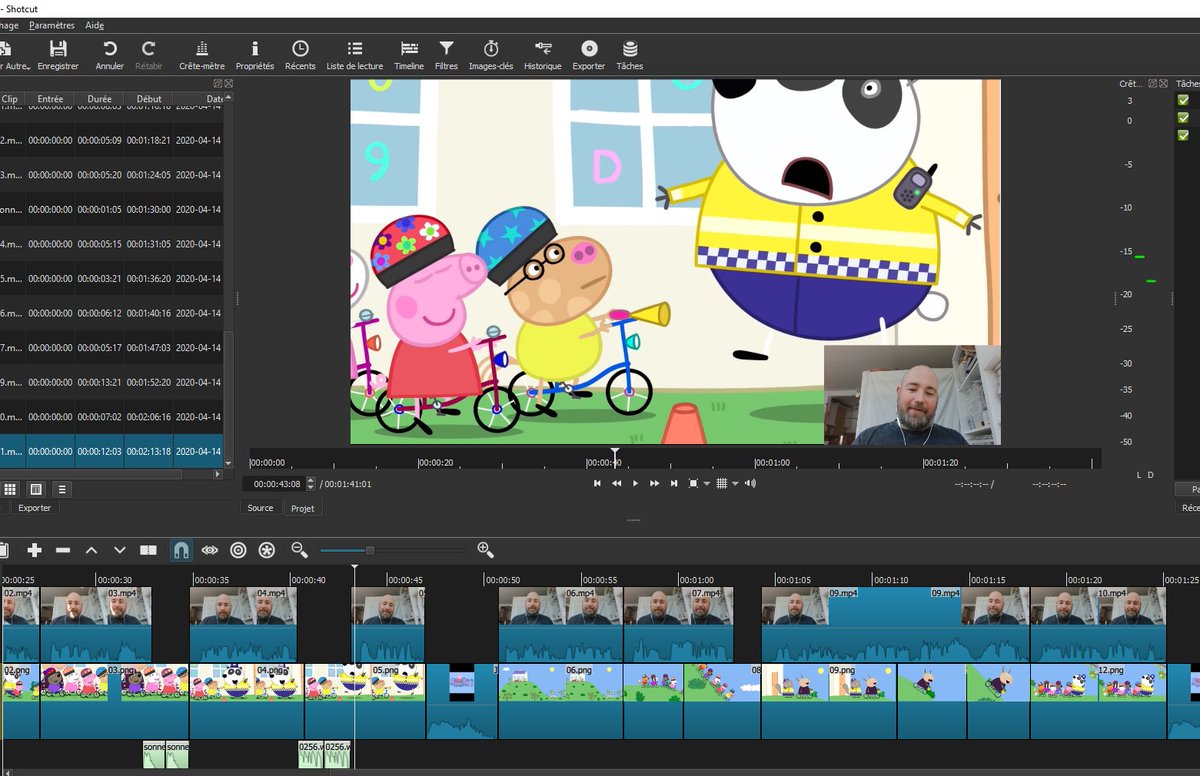1200x776 pixels.
Task: Split clip at the playhead icon
Action: coord(148,550)
